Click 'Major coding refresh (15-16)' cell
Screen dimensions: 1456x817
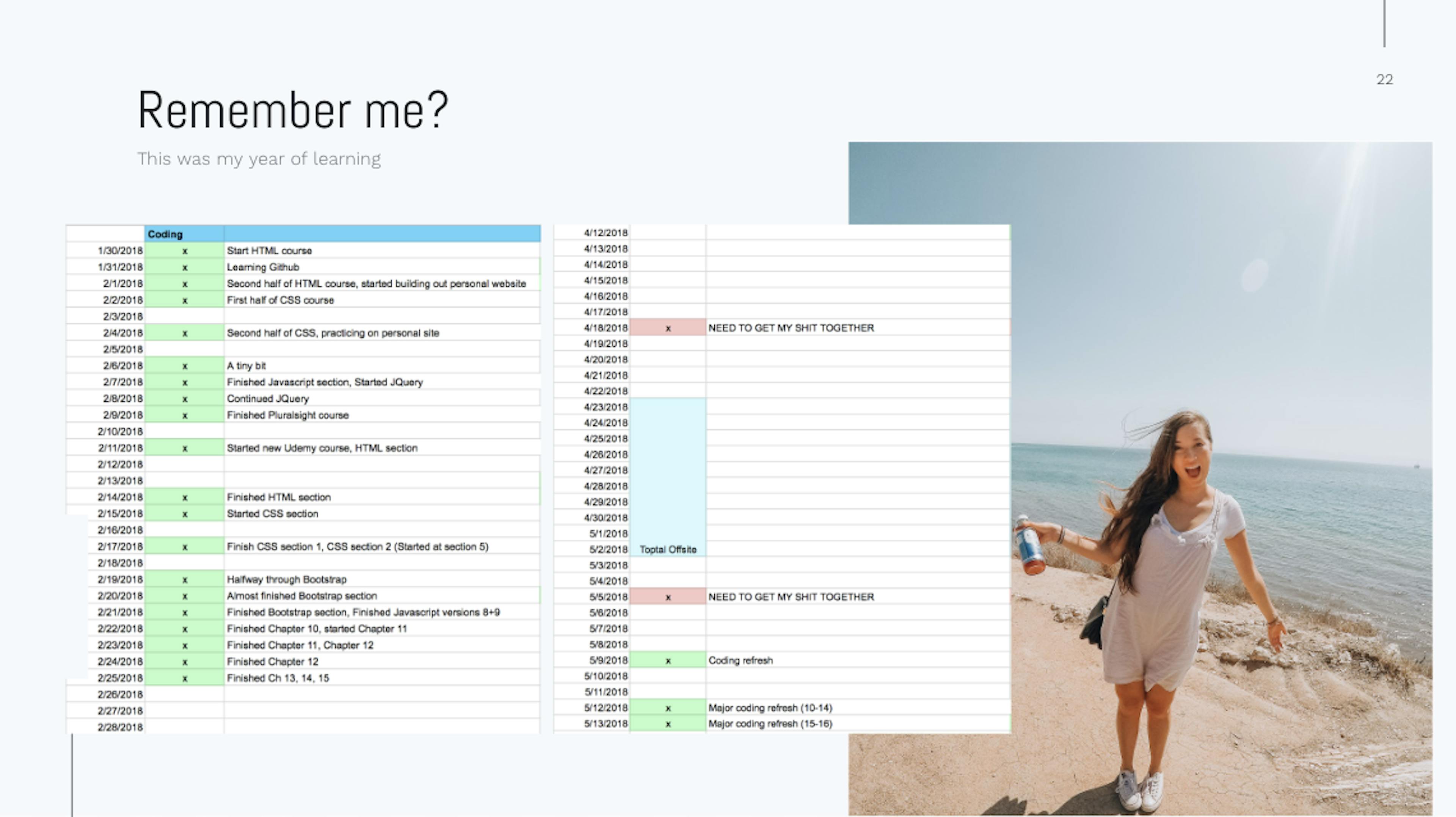pos(858,723)
